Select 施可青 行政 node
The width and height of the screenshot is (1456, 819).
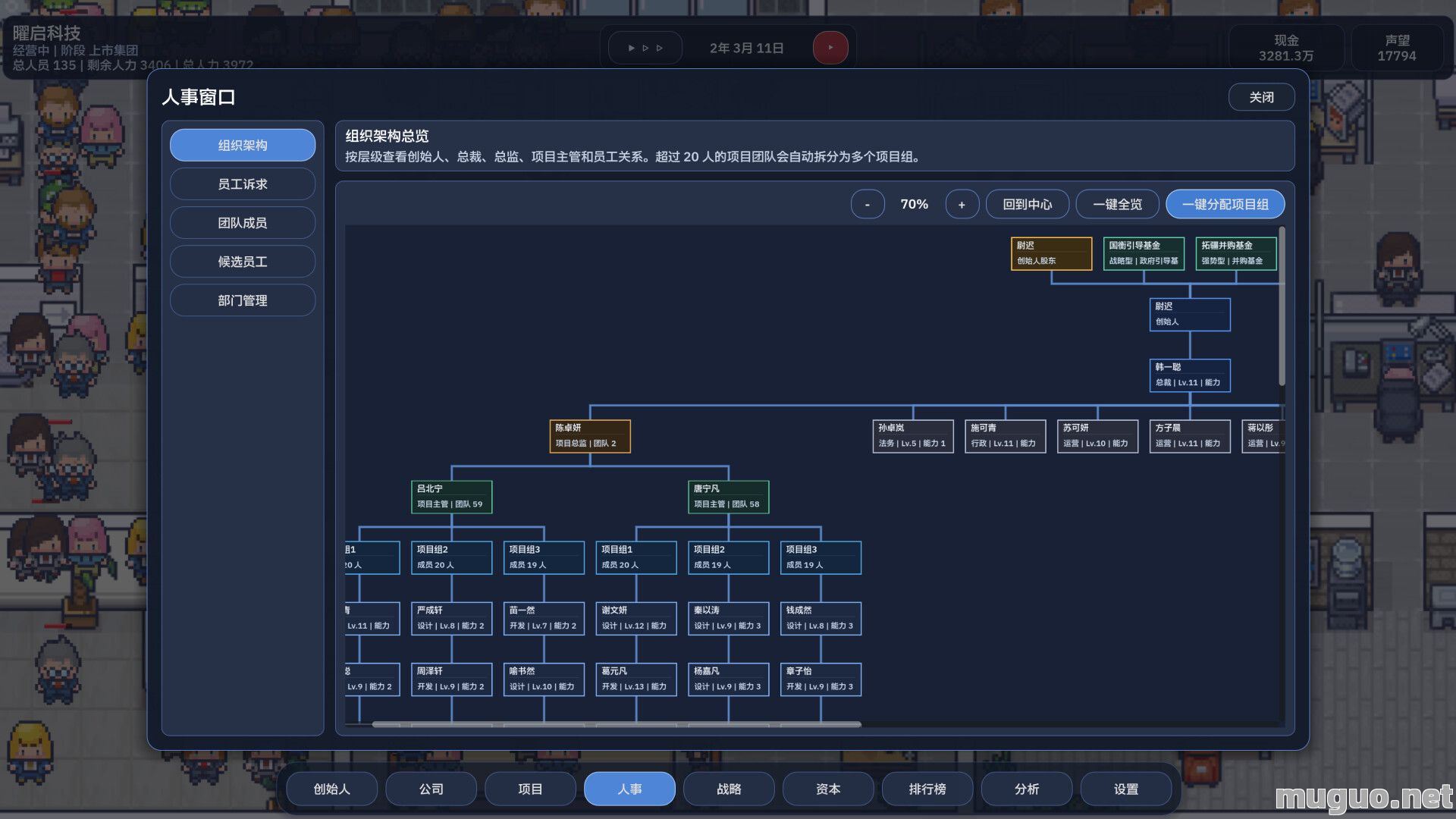coord(1006,436)
